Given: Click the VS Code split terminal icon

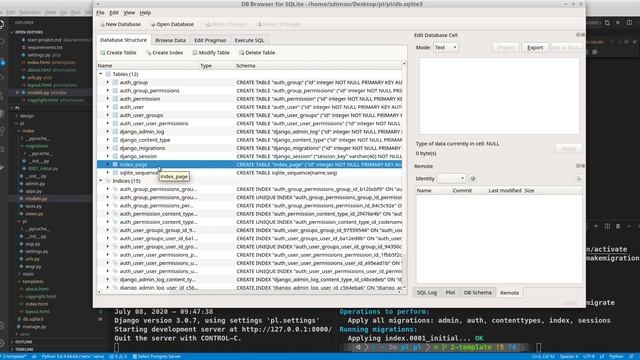Looking at the screenshot, I should pyautogui.click(x=607, y=226).
